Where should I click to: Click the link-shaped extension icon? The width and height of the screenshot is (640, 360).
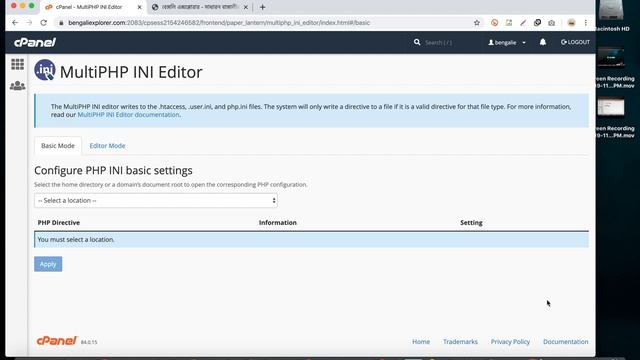click(537, 23)
